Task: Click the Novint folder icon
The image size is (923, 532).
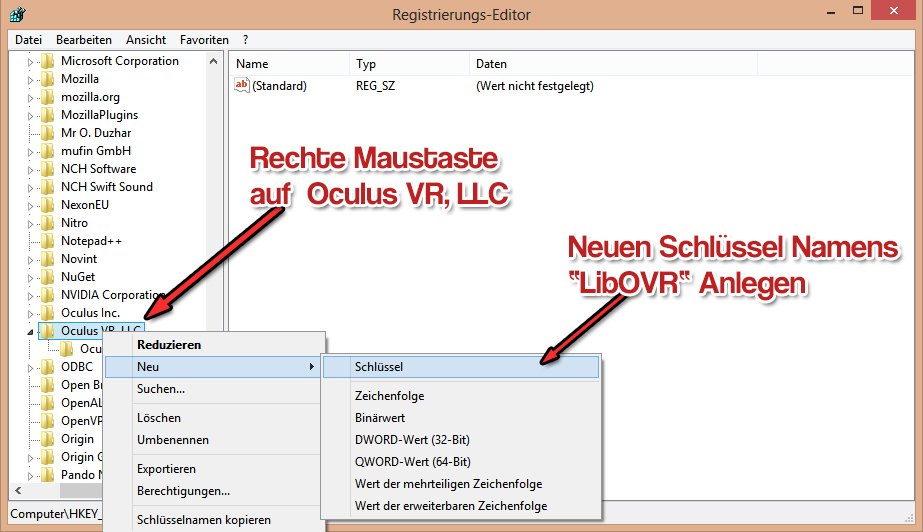Action: tap(48, 259)
